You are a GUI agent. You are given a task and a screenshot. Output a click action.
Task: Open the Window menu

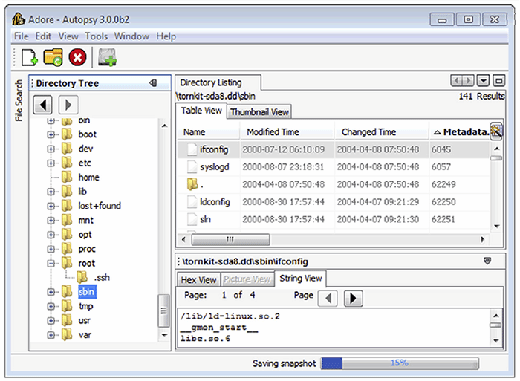[131, 36]
